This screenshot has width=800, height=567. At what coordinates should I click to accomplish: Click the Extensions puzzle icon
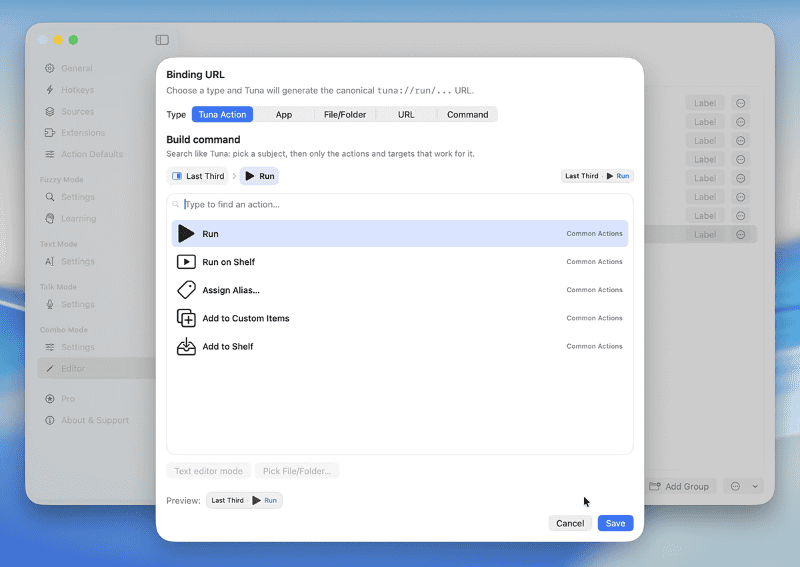(x=49, y=133)
